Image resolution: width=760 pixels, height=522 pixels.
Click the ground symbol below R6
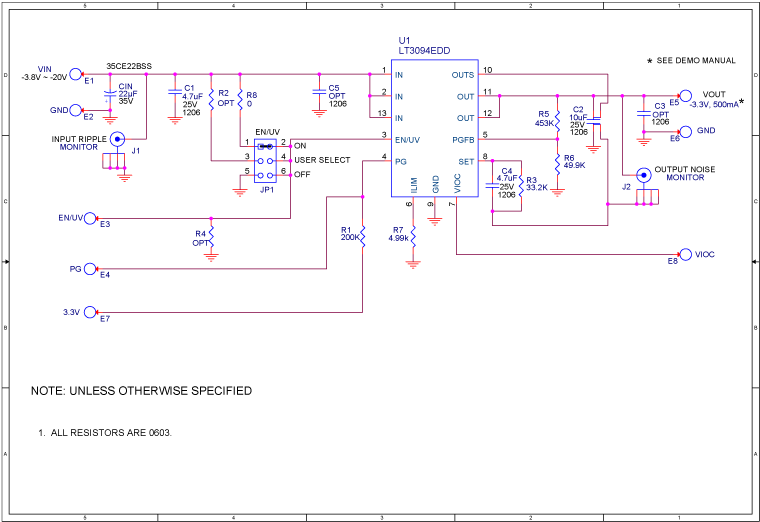click(557, 192)
